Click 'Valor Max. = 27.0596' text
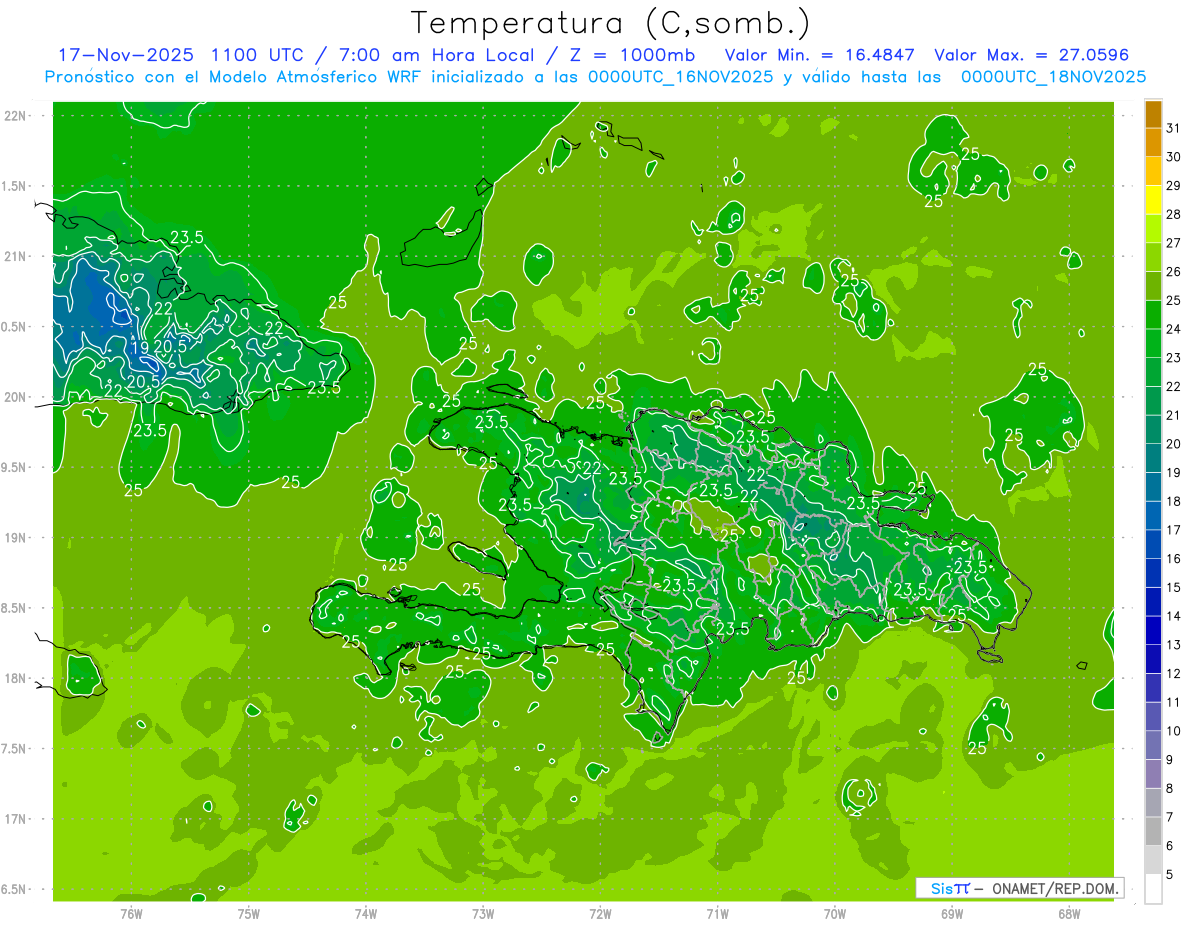 click(1032, 55)
